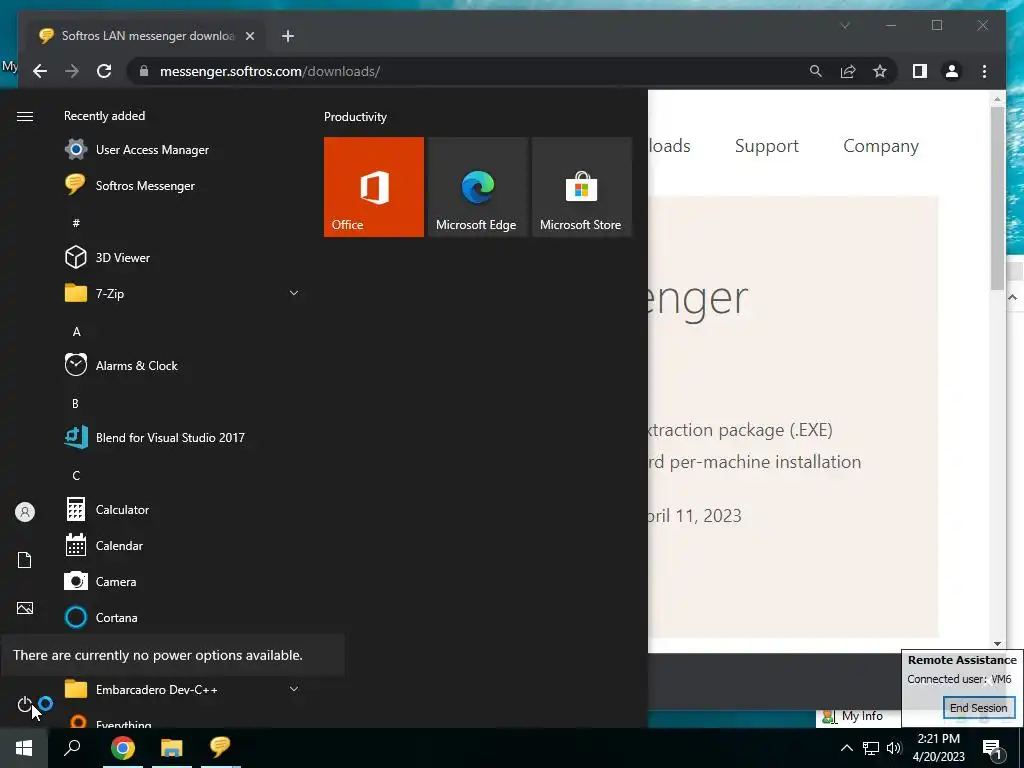Image resolution: width=1024 pixels, height=768 pixels.
Task: Click End Session in Remote Assistance
Action: click(x=978, y=707)
